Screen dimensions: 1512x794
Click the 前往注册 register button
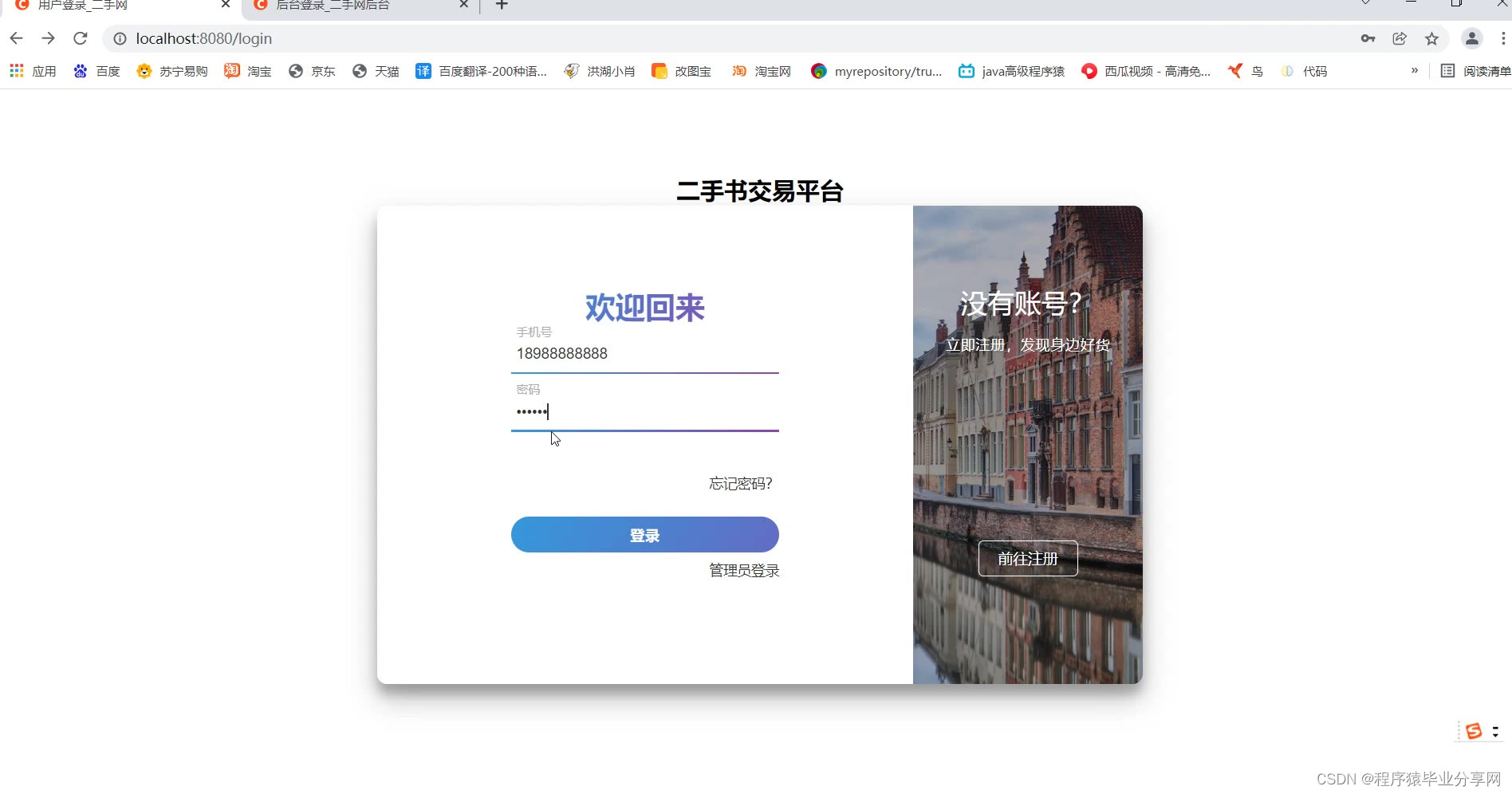1028,558
